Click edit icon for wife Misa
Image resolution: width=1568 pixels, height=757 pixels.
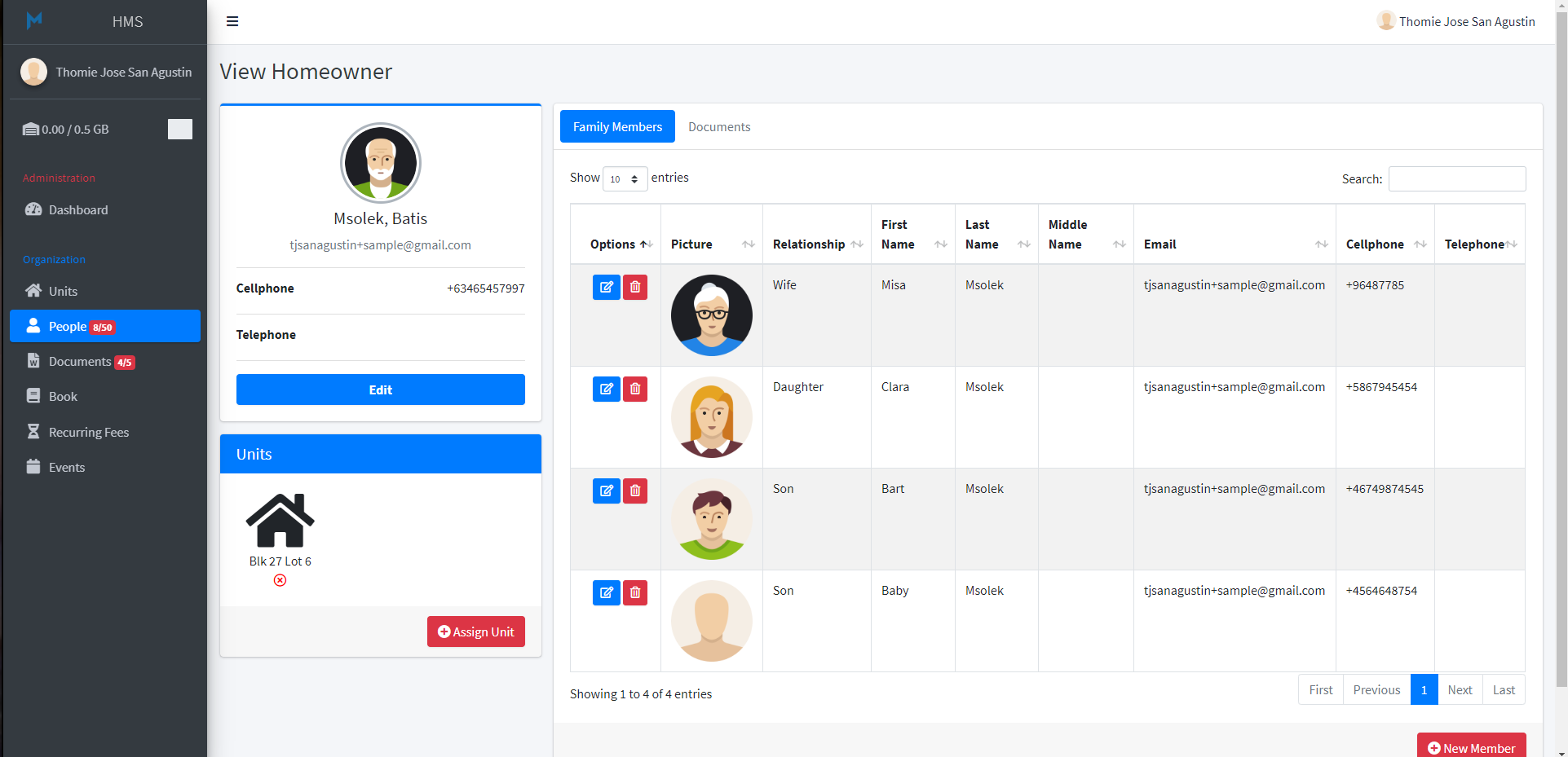(606, 287)
